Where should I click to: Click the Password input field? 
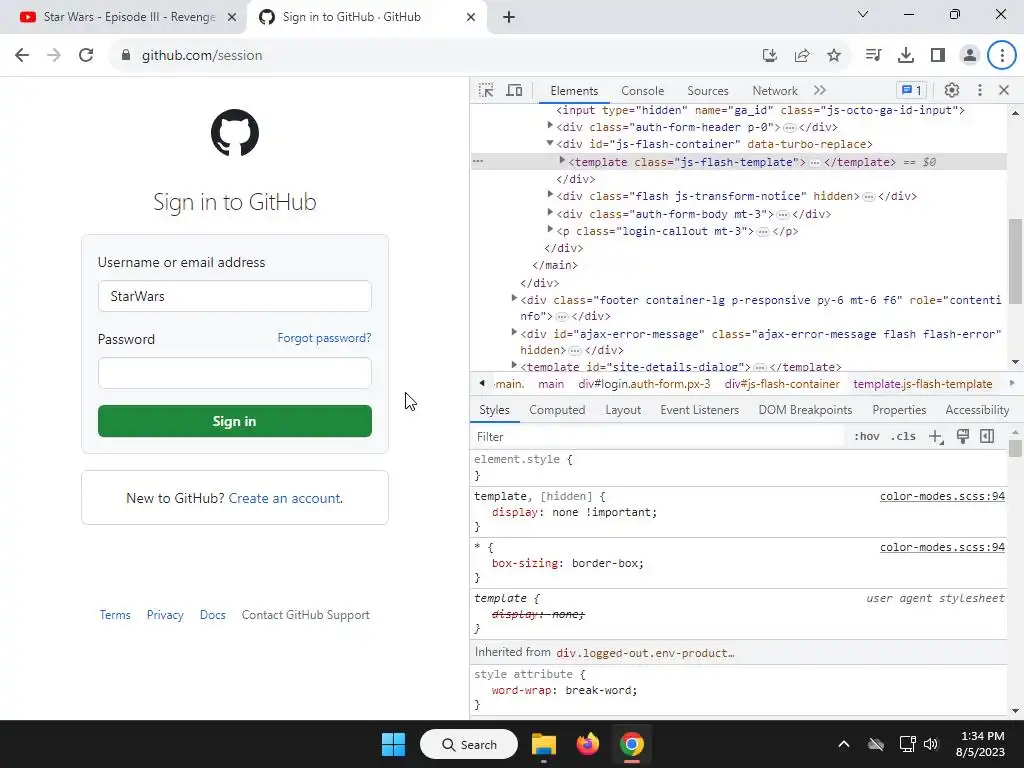[234, 373]
